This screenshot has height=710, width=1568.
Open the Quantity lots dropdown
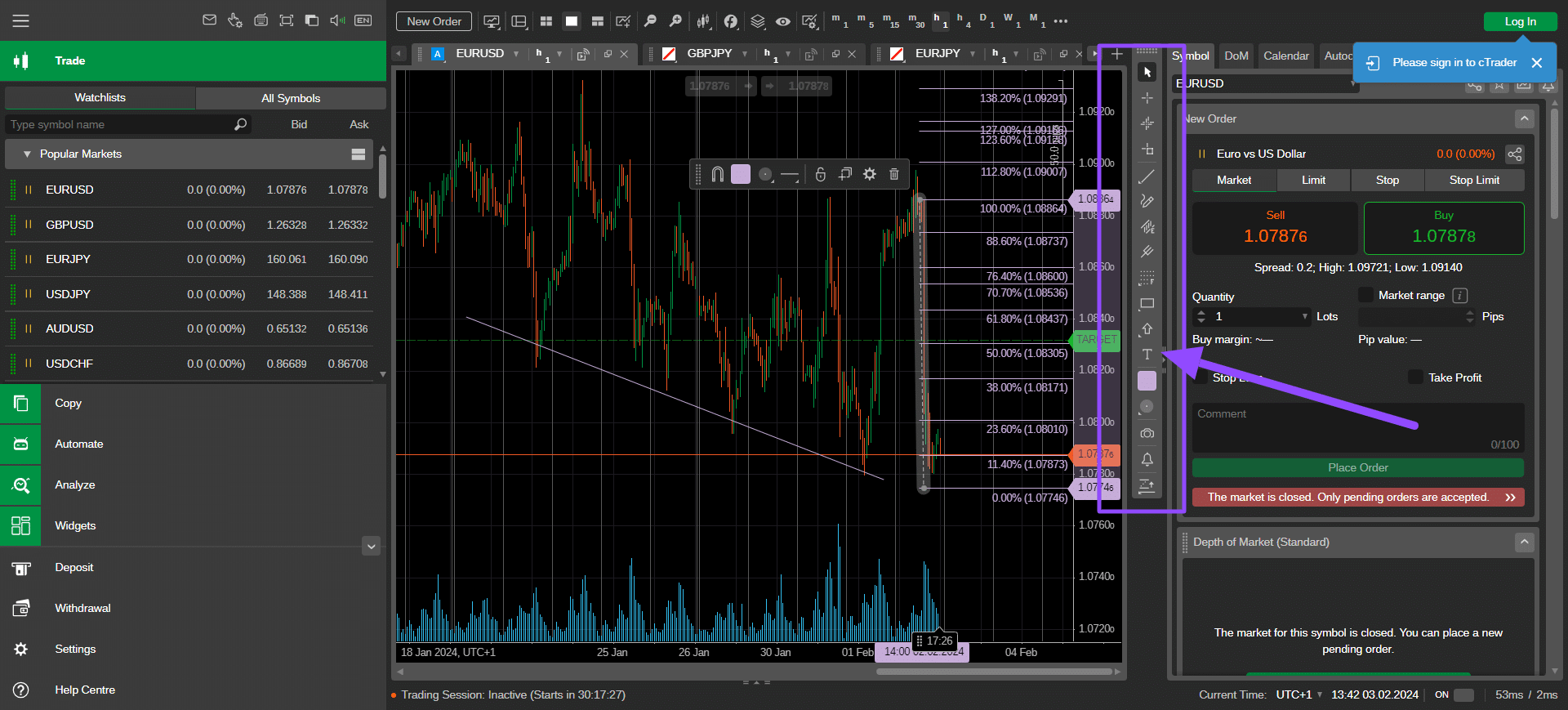point(1304,316)
